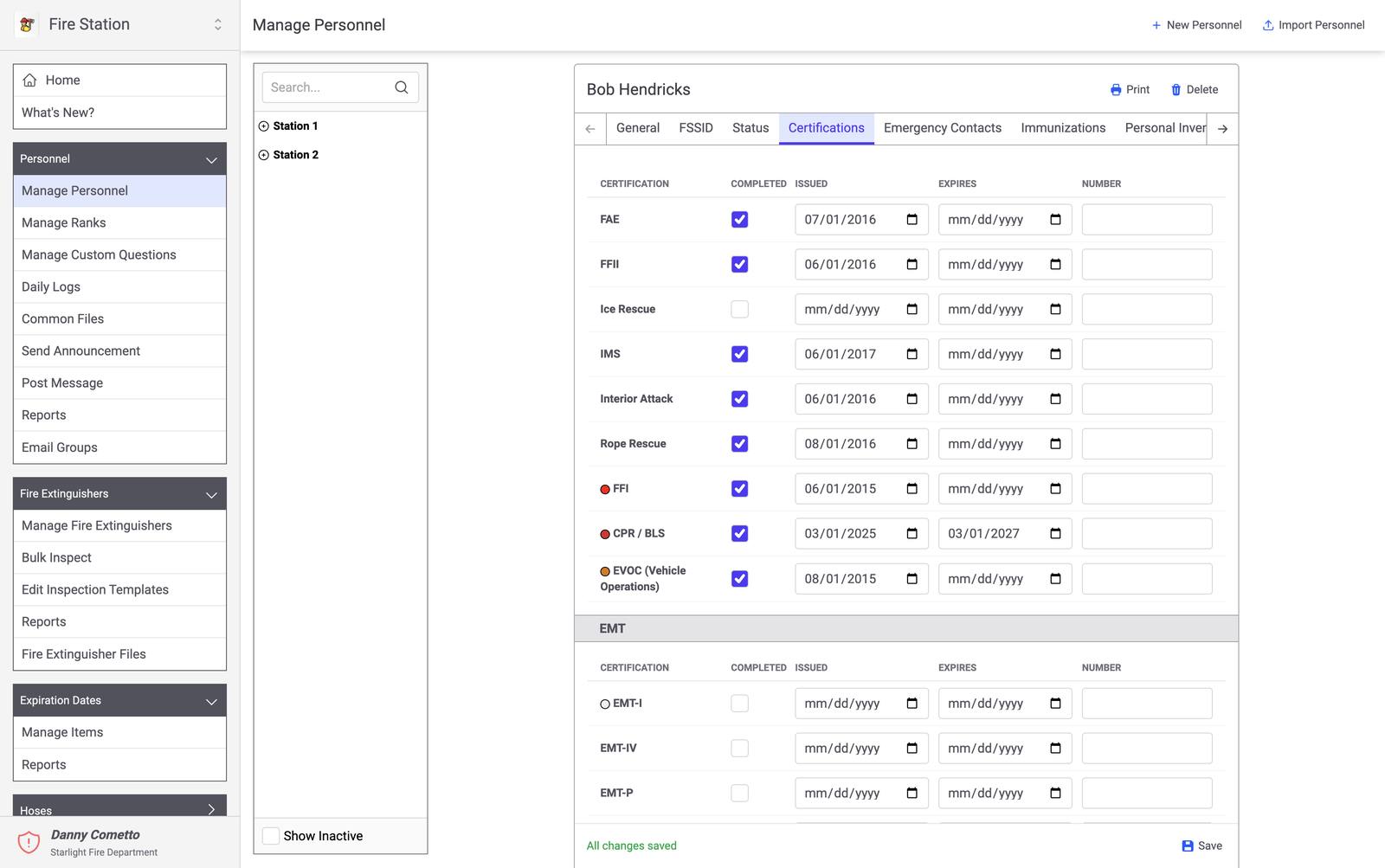Toggle IMS completed checkbox

click(x=739, y=354)
